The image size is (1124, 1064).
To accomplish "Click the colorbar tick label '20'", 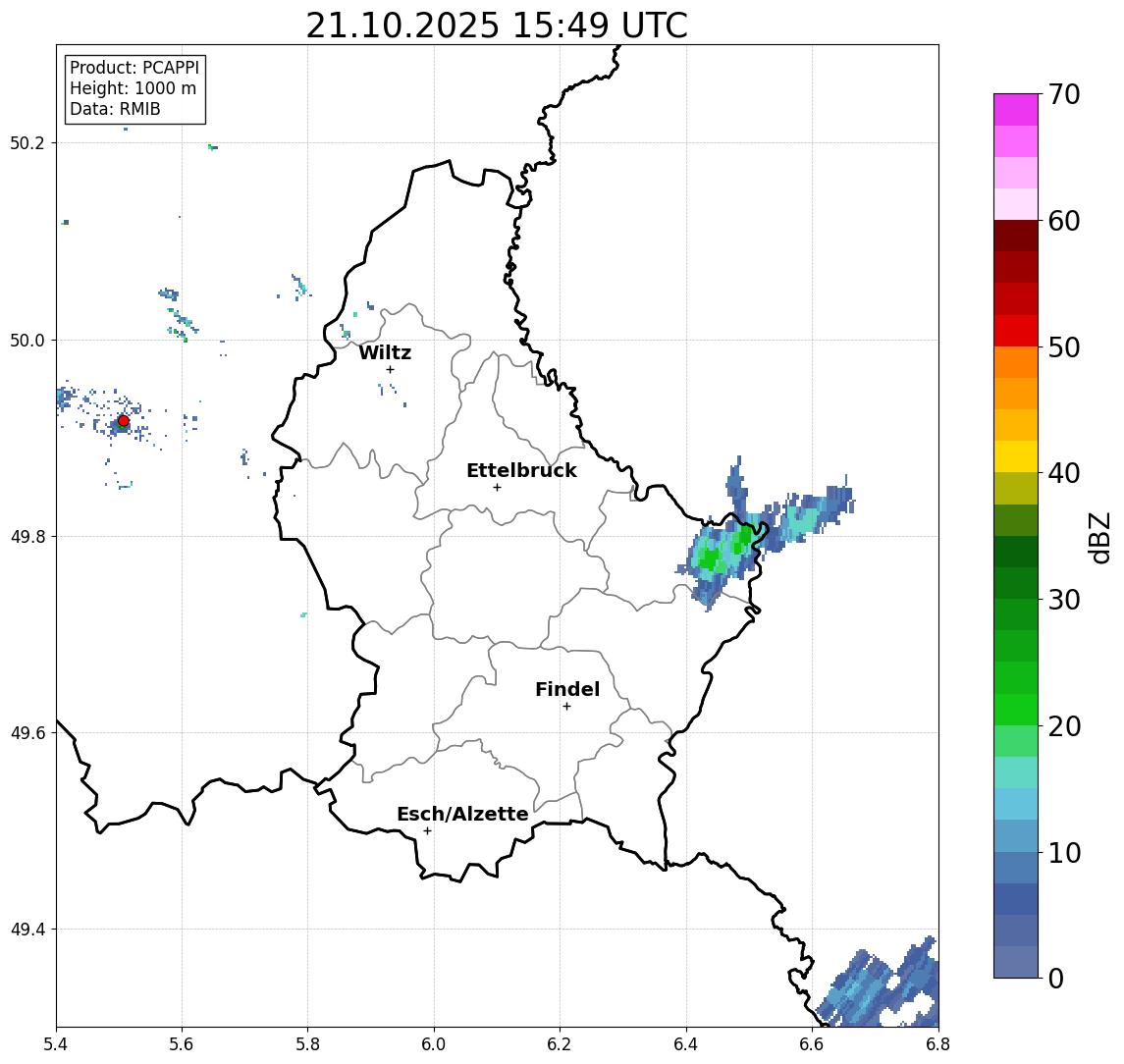I will click(x=1064, y=725).
